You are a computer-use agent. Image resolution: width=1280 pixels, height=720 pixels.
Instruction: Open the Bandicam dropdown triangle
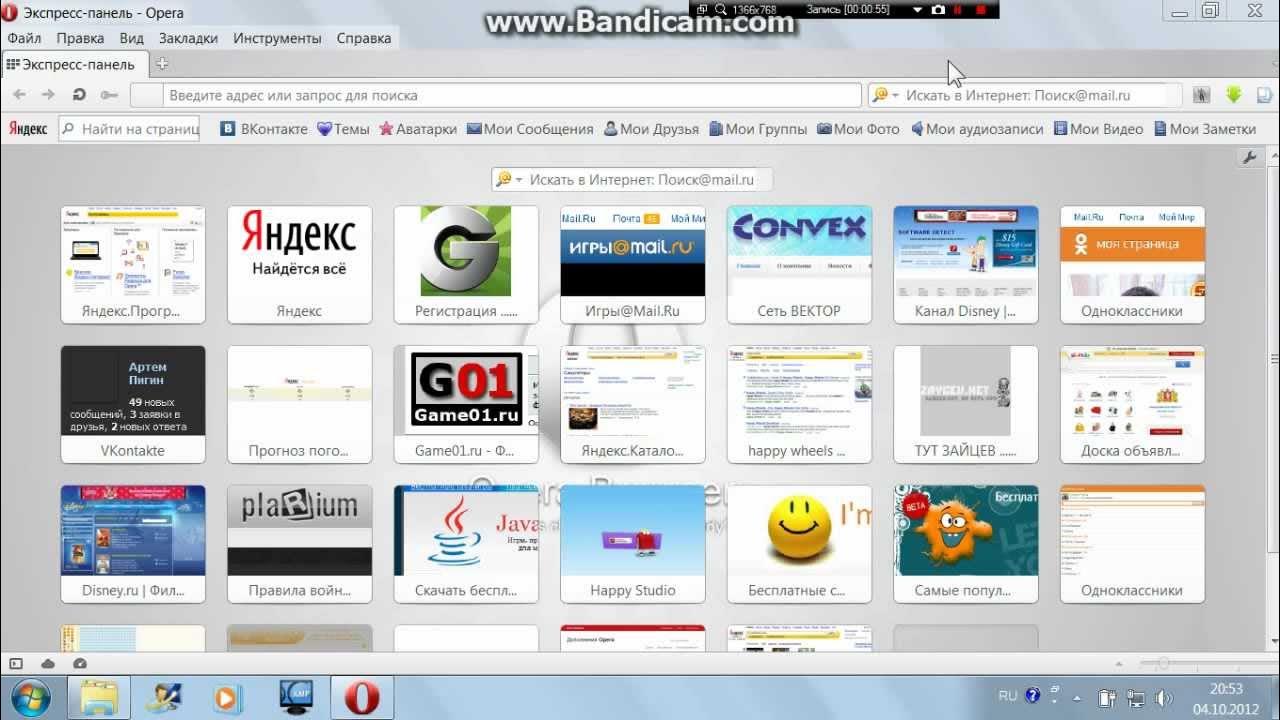click(917, 10)
